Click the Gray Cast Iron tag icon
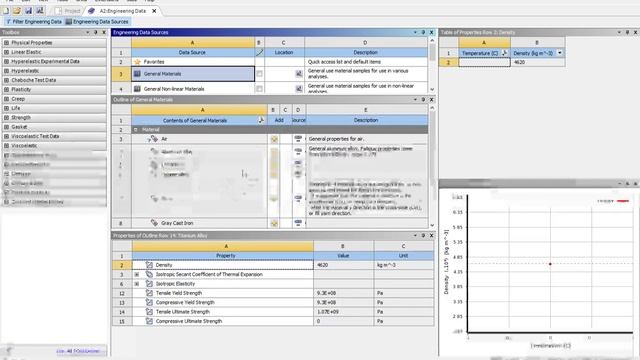Viewport: 640px width, 360px height. [x=154, y=223]
